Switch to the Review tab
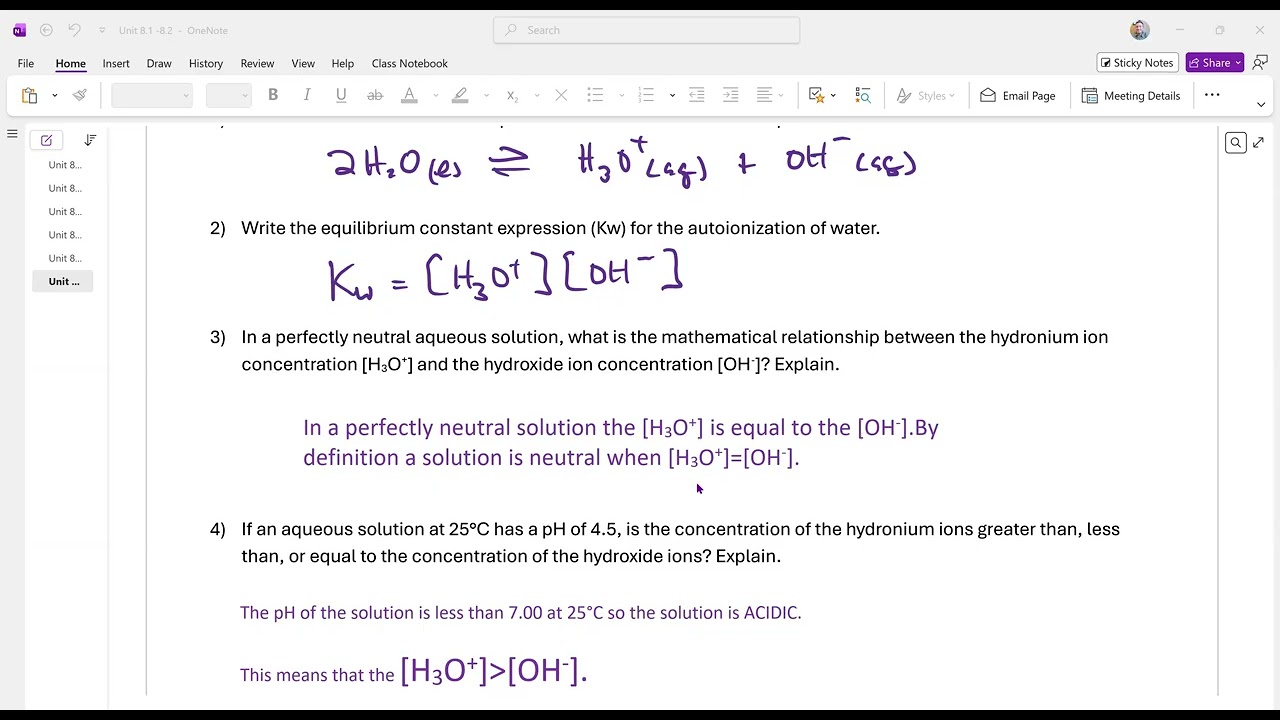The height and width of the screenshot is (720, 1280). coord(257,63)
